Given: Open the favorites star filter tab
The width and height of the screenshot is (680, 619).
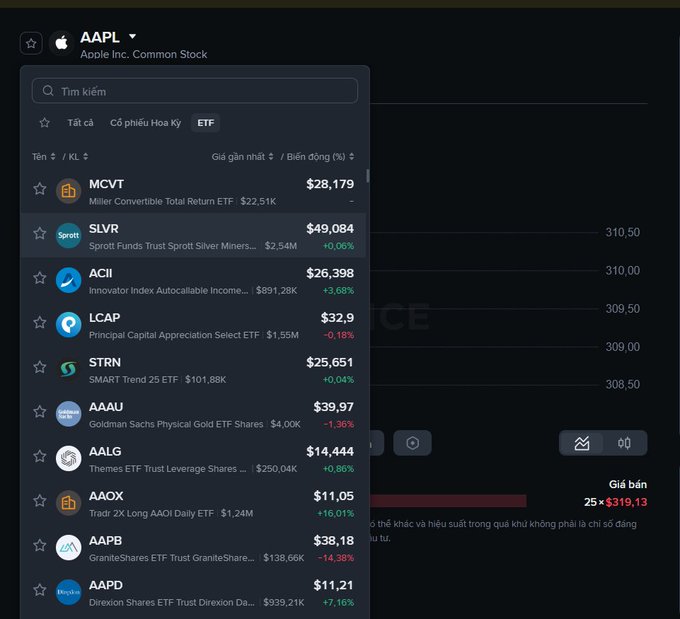Looking at the screenshot, I should [44, 123].
